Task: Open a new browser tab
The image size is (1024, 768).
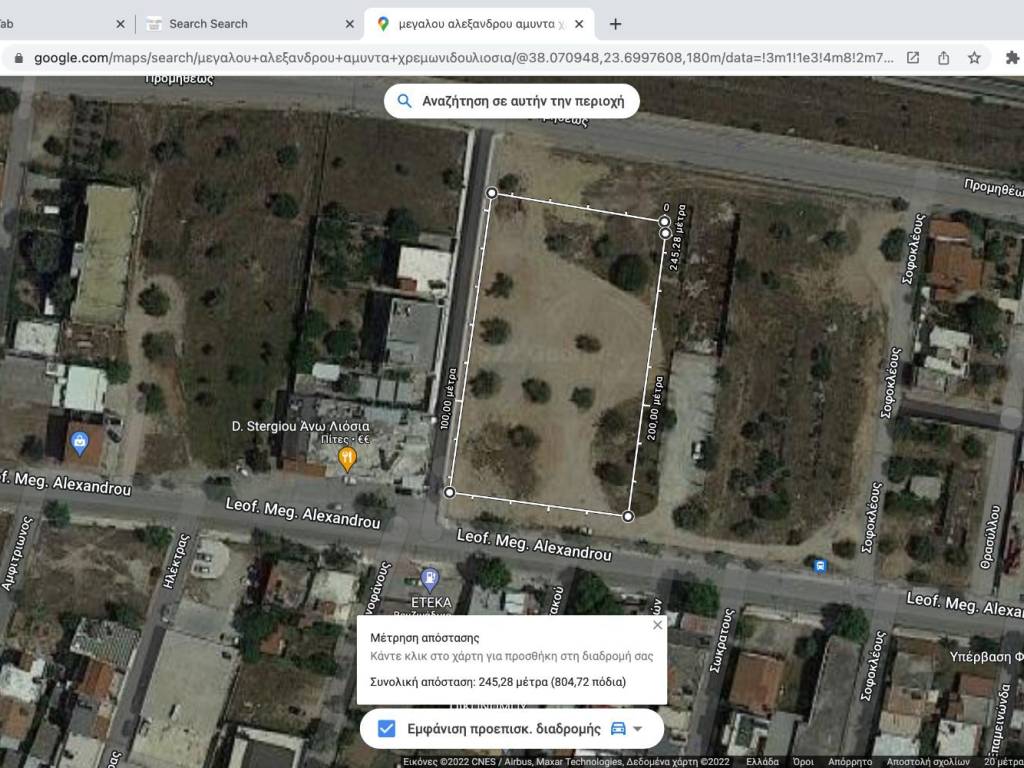Action: 615,23
